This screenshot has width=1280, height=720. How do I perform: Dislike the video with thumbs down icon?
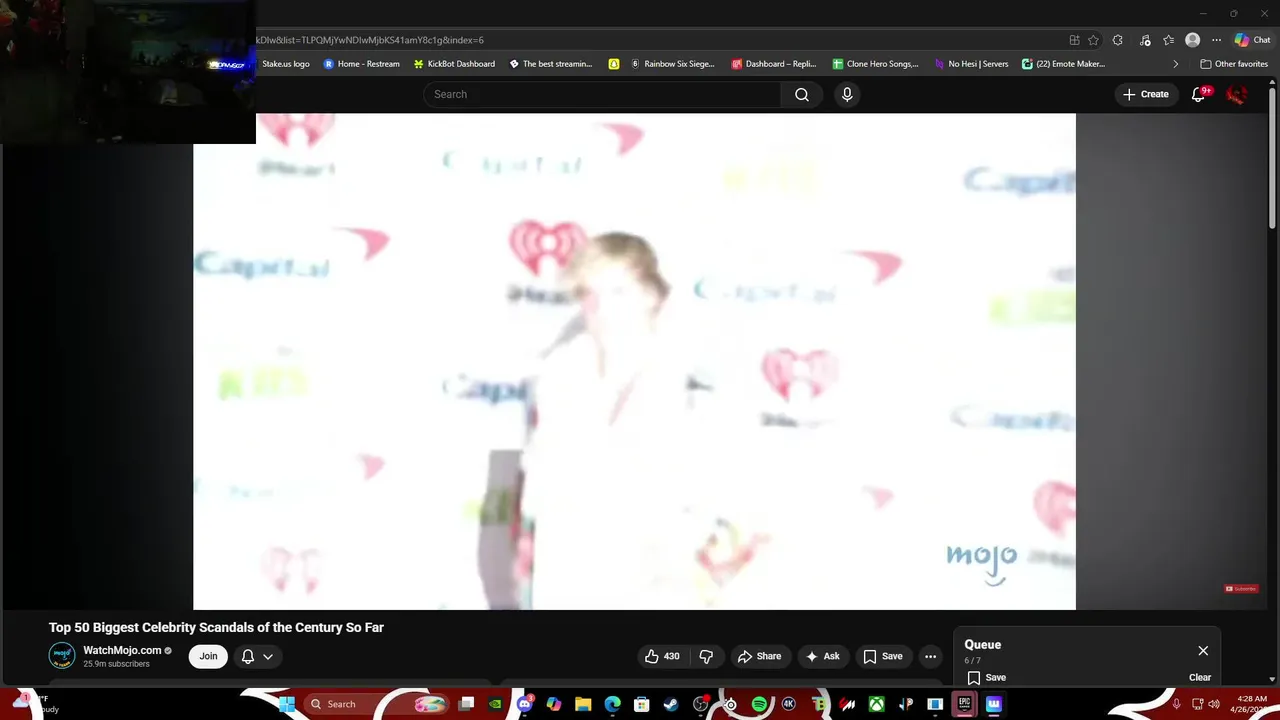(x=706, y=656)
